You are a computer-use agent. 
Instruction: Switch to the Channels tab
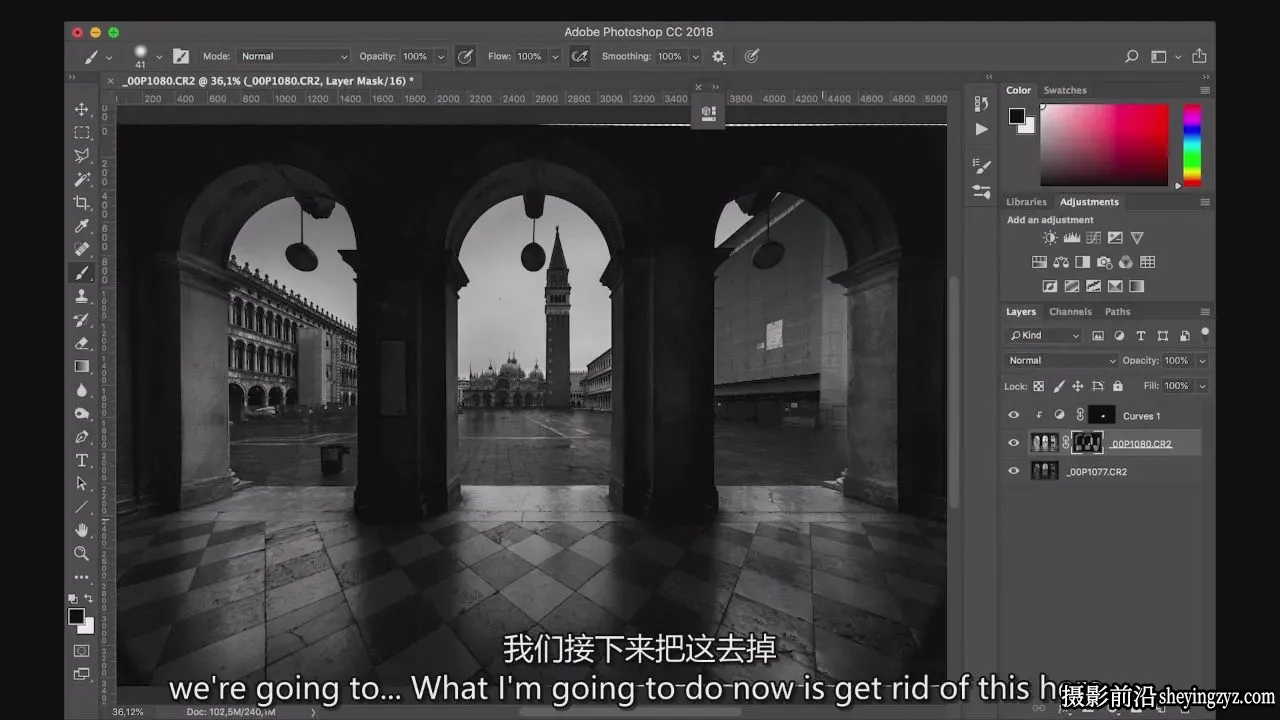coord(1070,312)
